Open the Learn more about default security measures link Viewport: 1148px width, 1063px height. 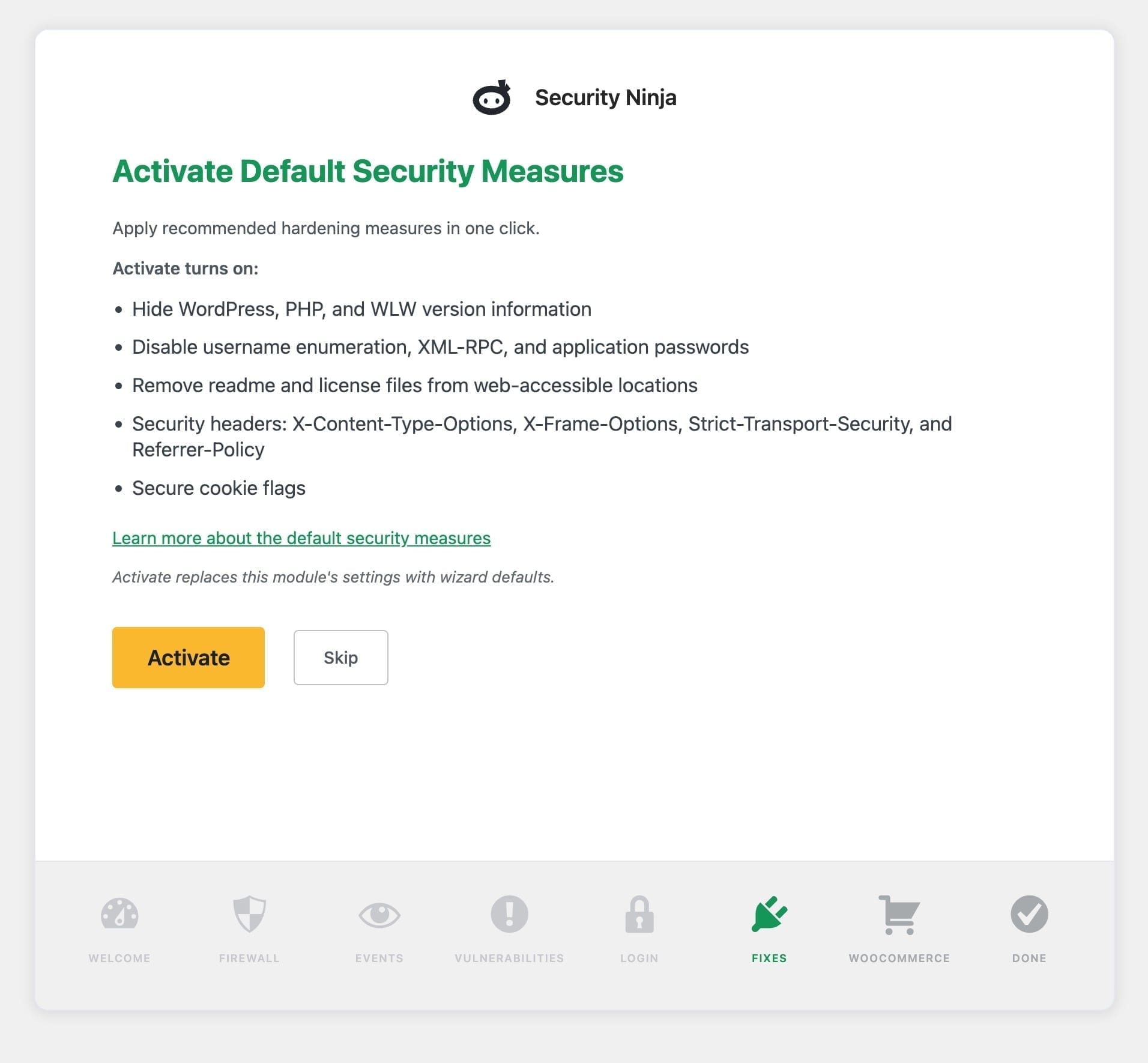point(301,538)
